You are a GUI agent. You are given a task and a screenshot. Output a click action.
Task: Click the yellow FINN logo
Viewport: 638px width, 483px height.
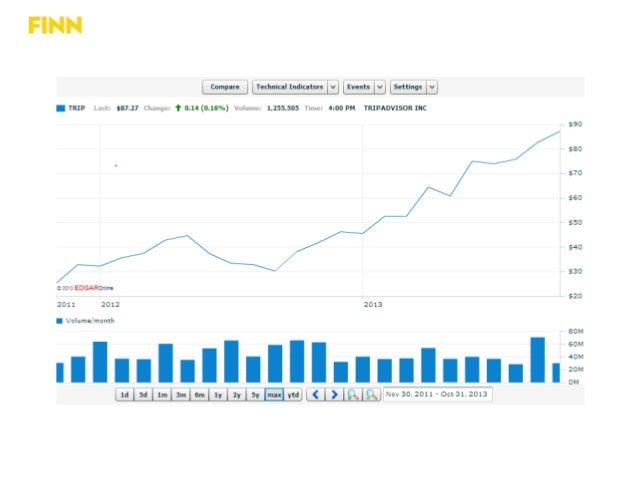point(55,25)
